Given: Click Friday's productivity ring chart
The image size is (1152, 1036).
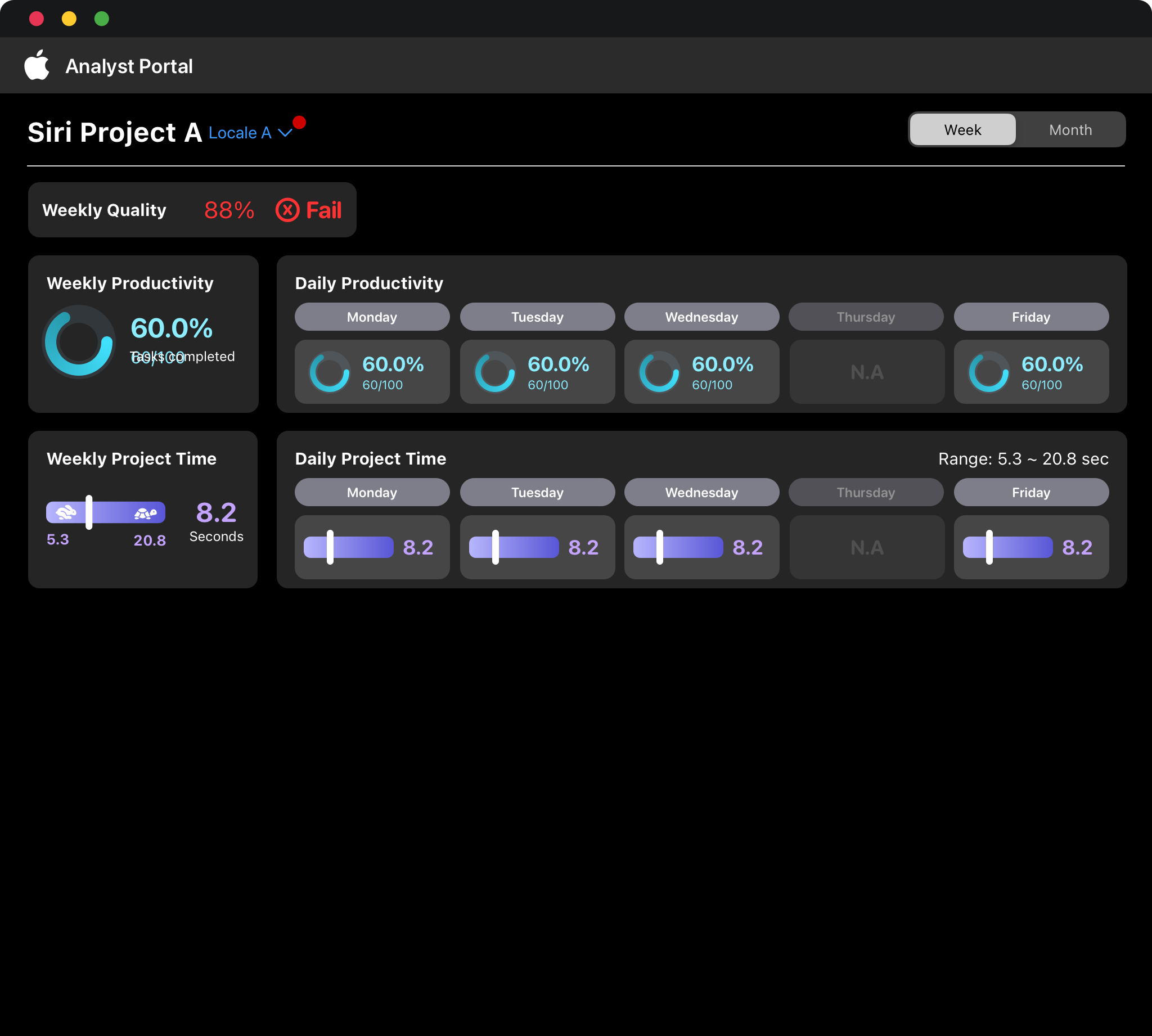Looking at the screenshot, I should tap(989, 372).
